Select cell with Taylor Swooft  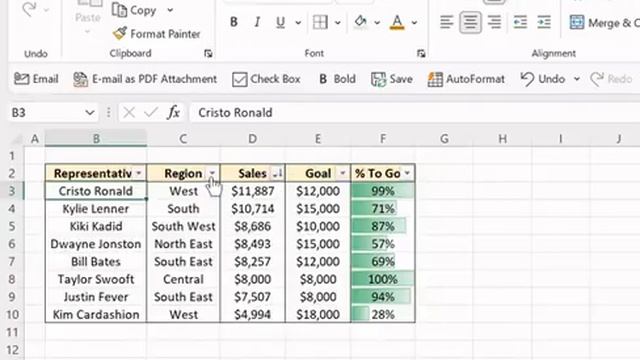96,279
